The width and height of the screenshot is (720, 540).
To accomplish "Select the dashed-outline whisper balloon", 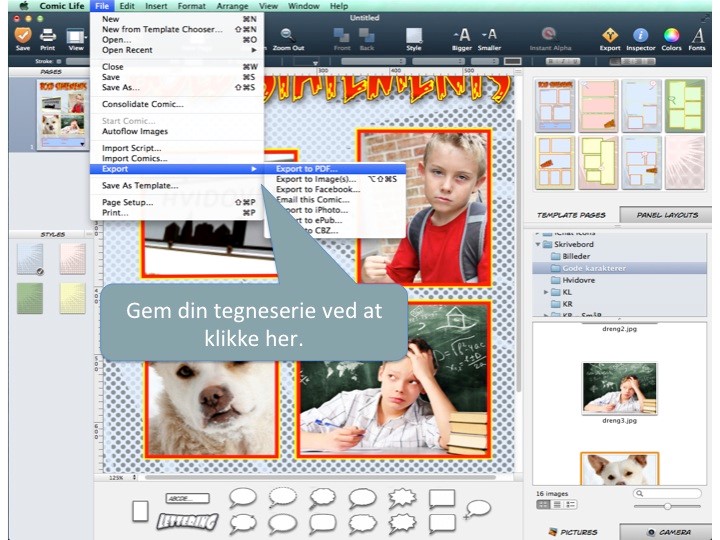I will tap(282, 497).
